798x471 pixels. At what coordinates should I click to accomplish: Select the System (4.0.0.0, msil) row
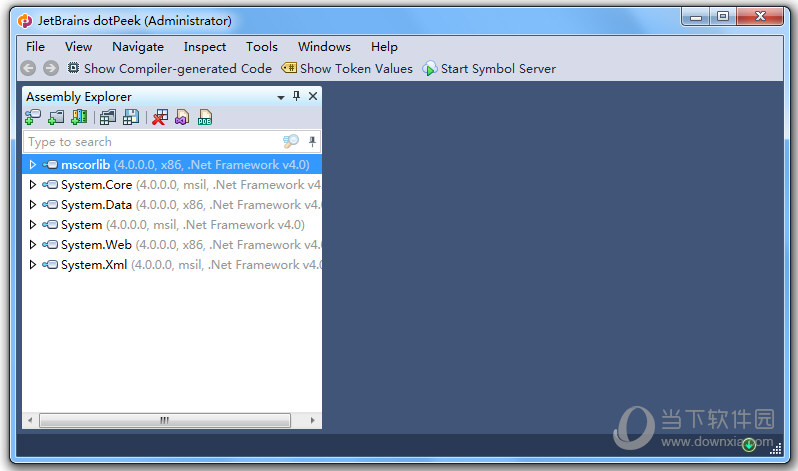(x=172, y=225)
